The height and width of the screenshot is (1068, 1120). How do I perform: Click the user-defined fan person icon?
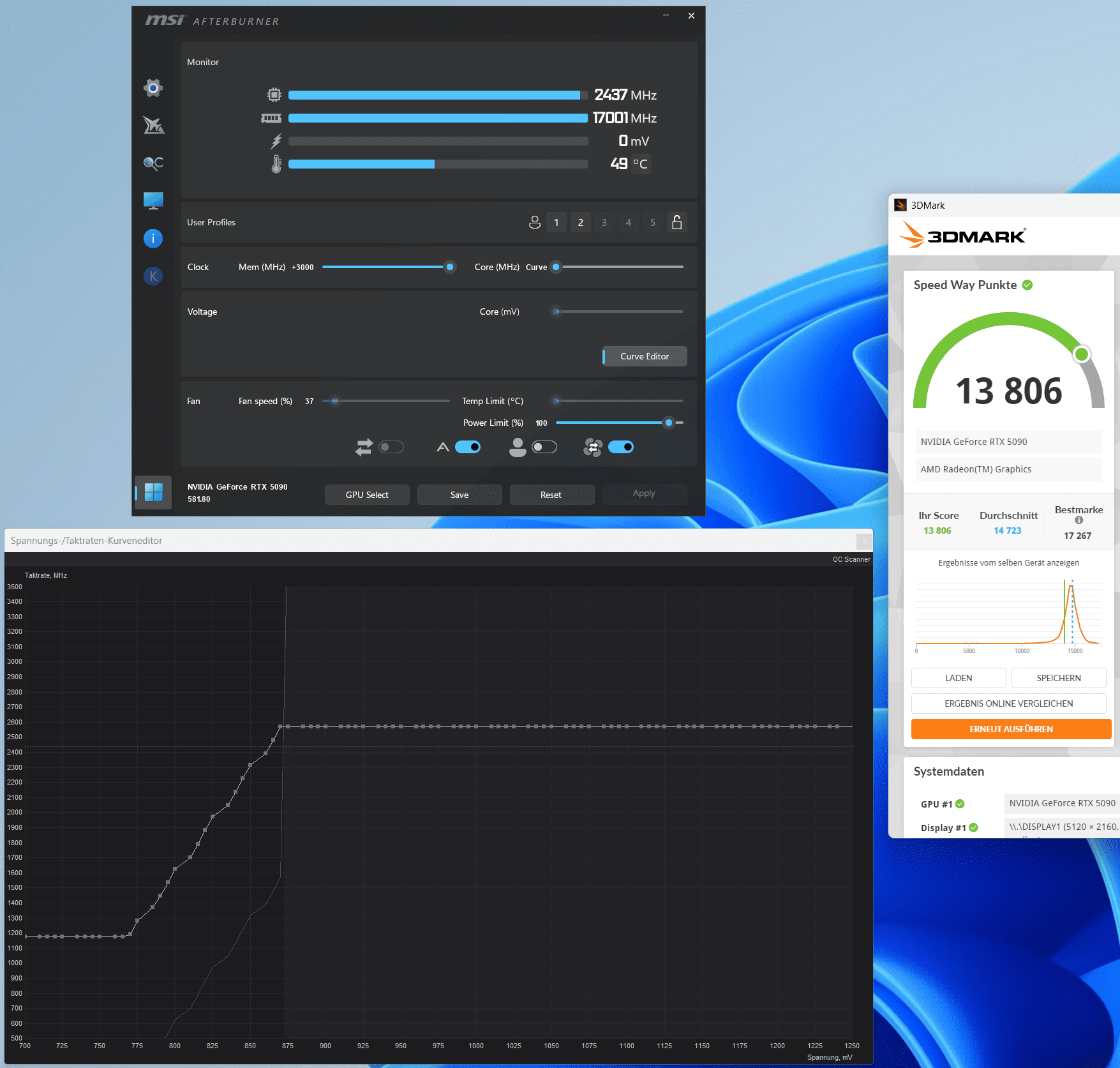pos(518,447)
